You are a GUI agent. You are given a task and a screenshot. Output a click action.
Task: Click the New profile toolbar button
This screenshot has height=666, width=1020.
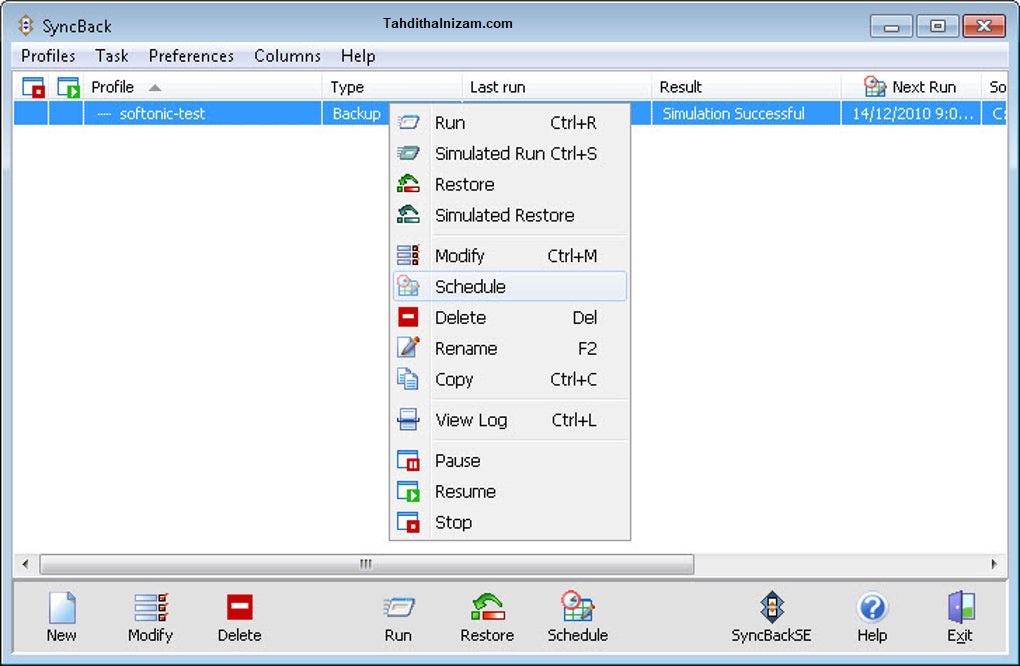point(62,617)
